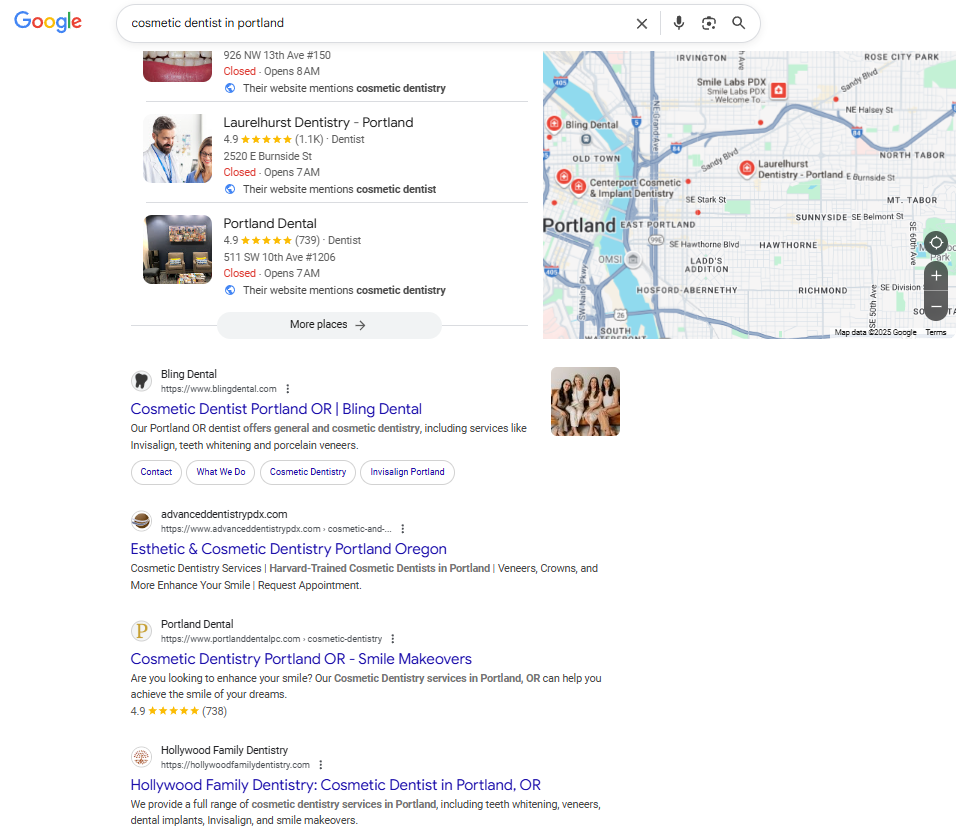975x838 pixels.
Task: Click the More places button
Action: (329, 325)
